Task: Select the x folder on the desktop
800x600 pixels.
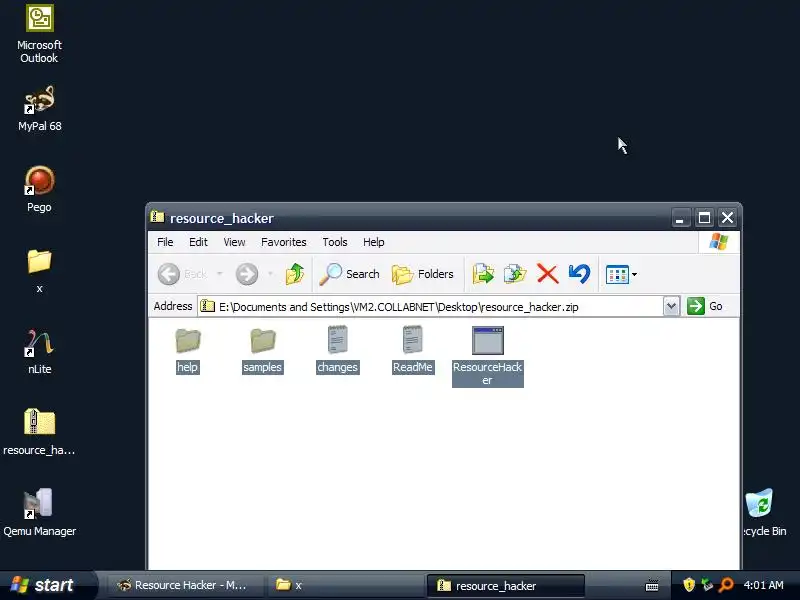Action: (x=39, y=271)
